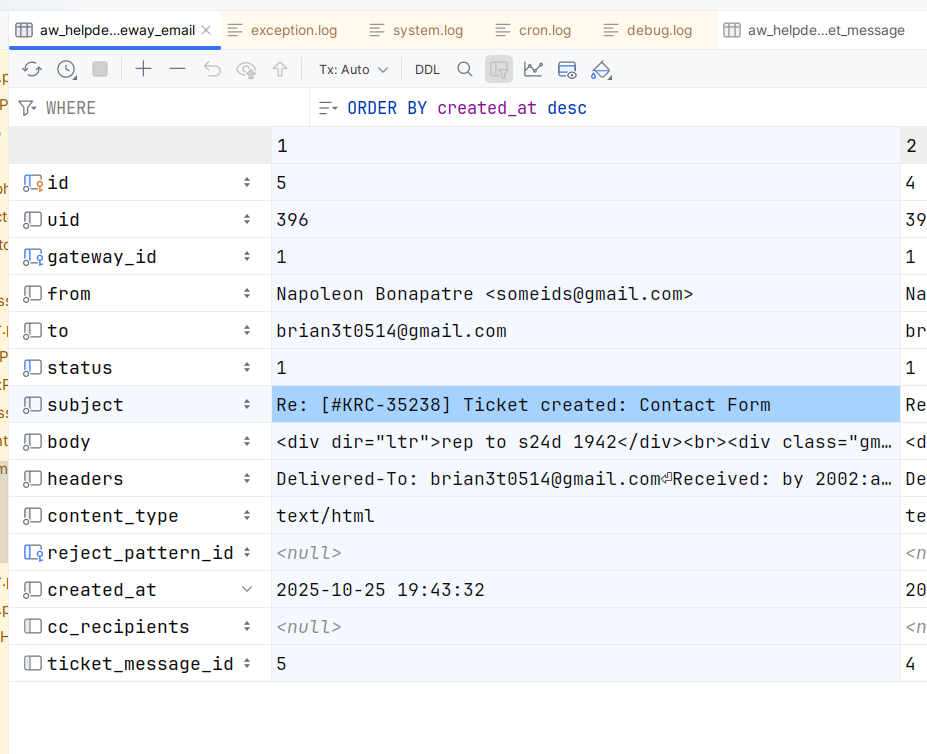
Task: Open sort options for the subject field
Action: click(247, 405)
